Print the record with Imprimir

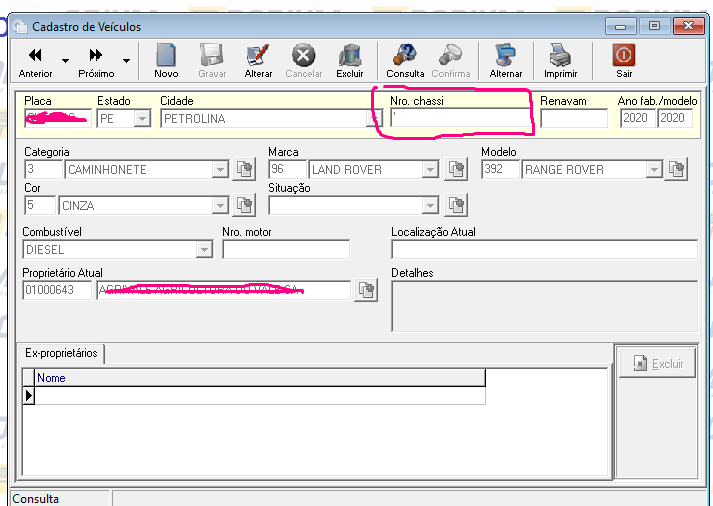click(560, 61)
